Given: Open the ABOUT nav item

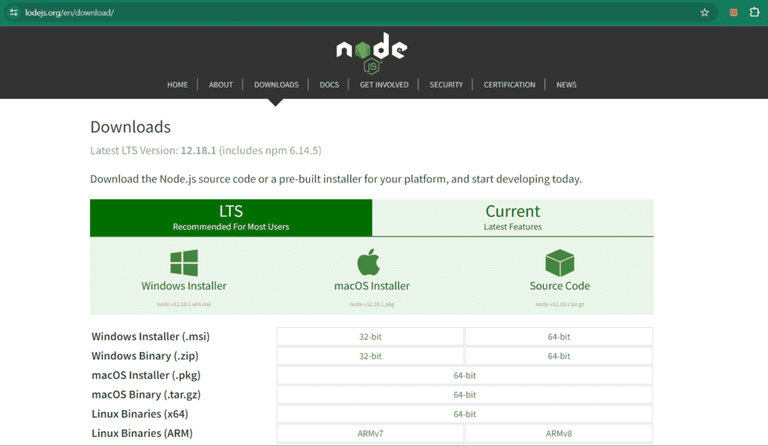Looking at the screenshot, I should (220, 85).
